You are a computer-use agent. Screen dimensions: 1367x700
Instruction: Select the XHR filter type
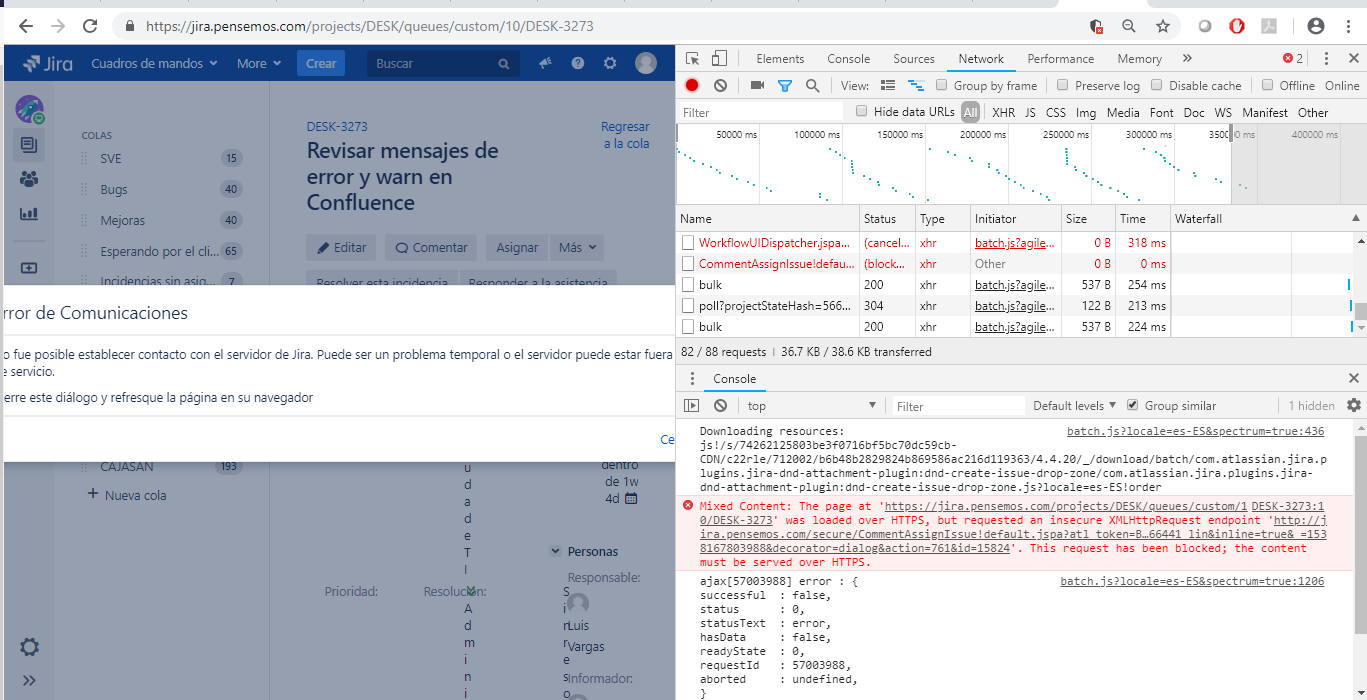pos(1003,113)
